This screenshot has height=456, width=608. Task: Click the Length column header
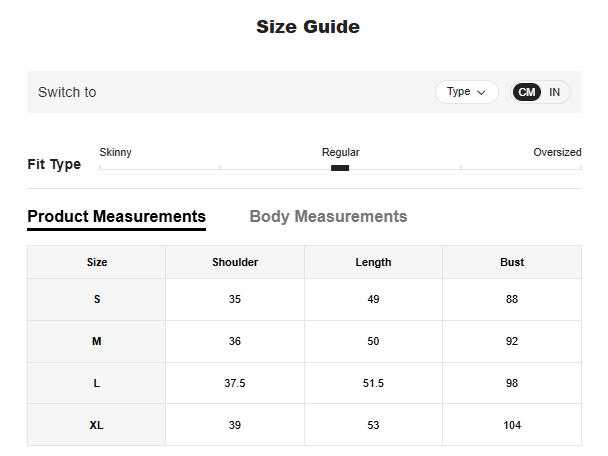[373, 262]
